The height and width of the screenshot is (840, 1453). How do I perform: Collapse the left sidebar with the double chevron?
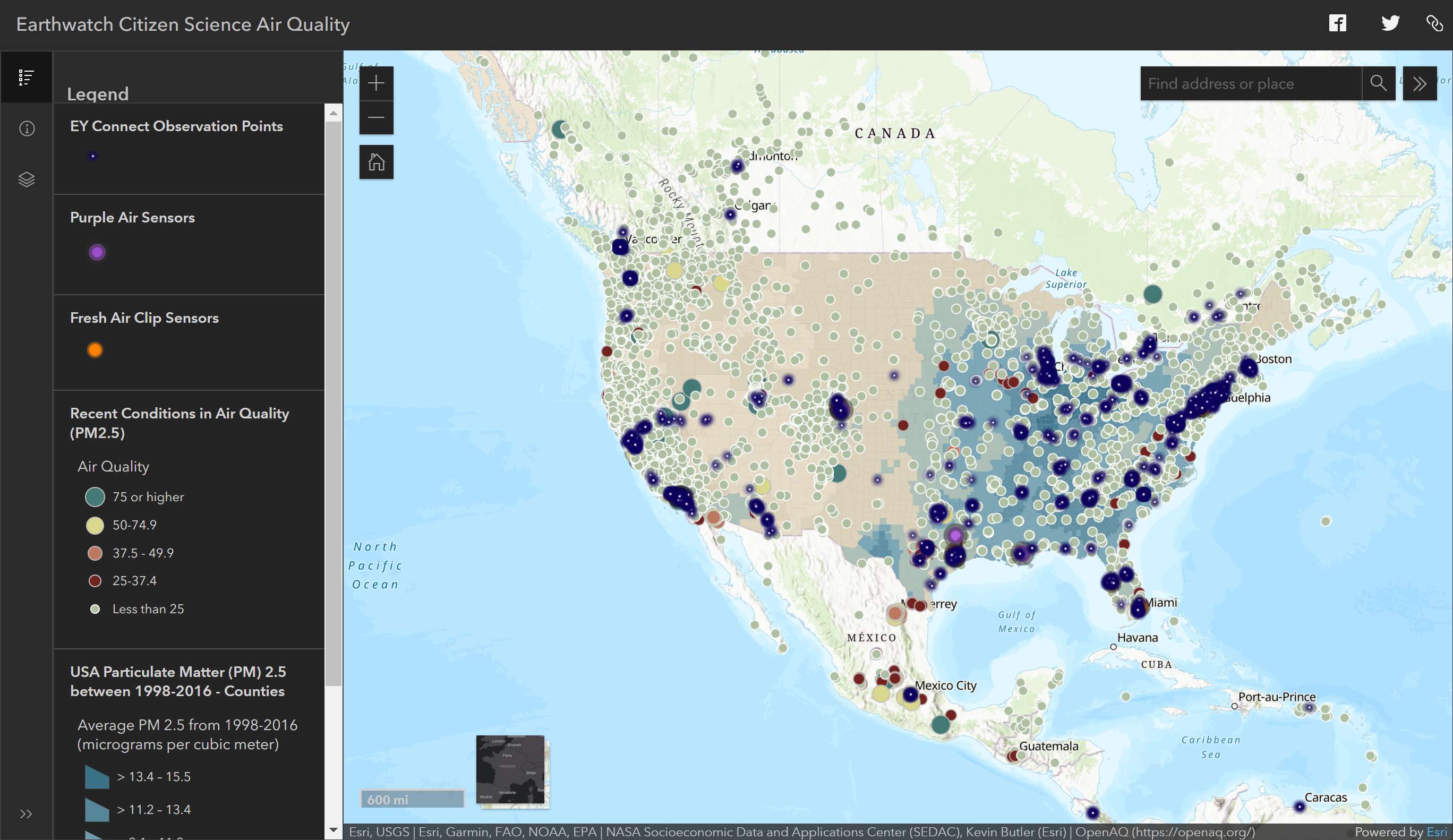tap(26, 814)
